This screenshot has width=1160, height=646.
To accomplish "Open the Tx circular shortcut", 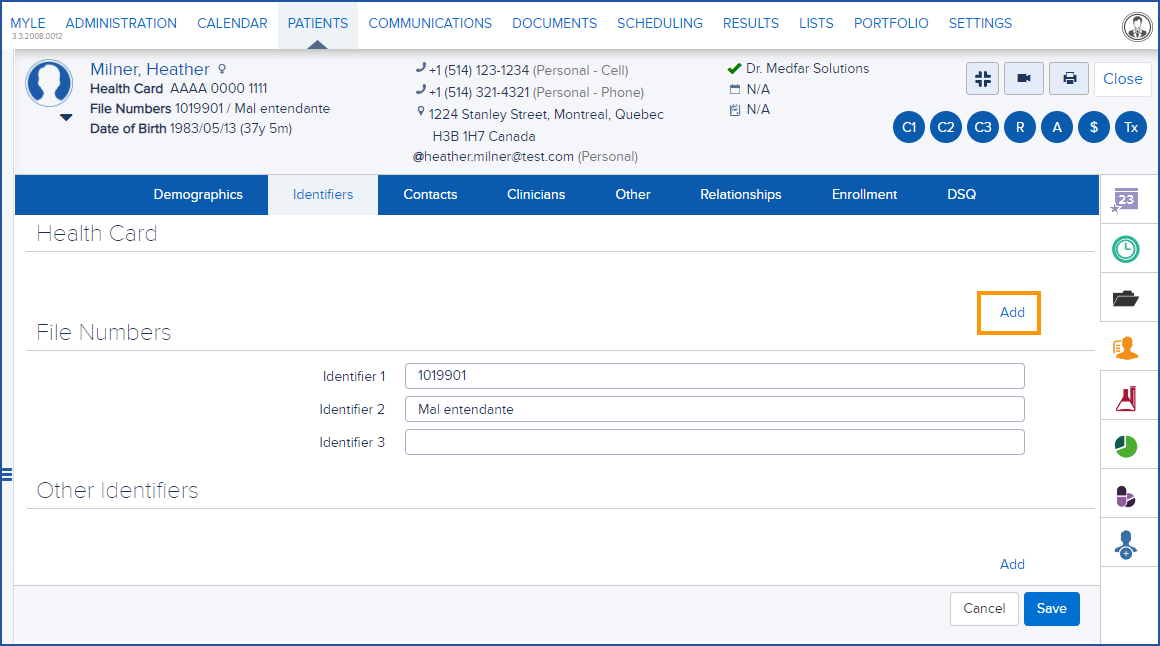I will pyautogui.click(x=1131, y=127).
